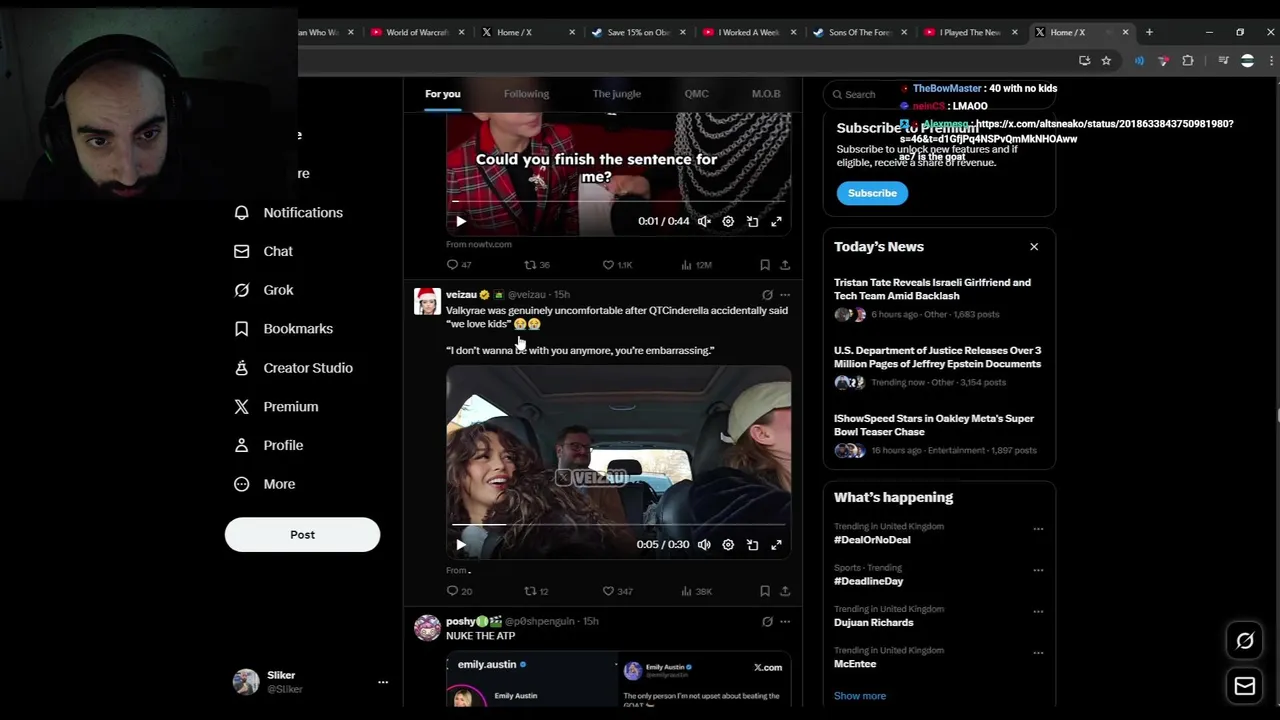
Task: Open Department of Justice Epstein documents story
Action: click(939, 367)
